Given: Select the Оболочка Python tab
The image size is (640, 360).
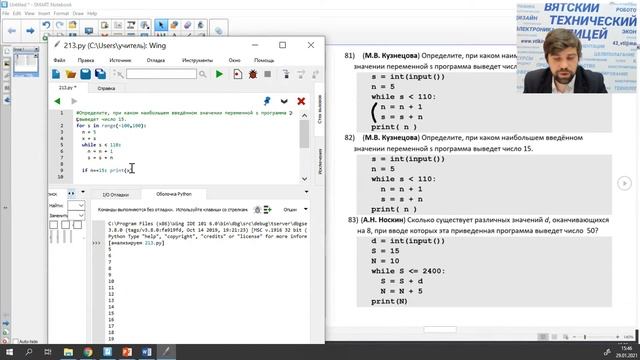Looking at the screenshot, I should 174,194.
